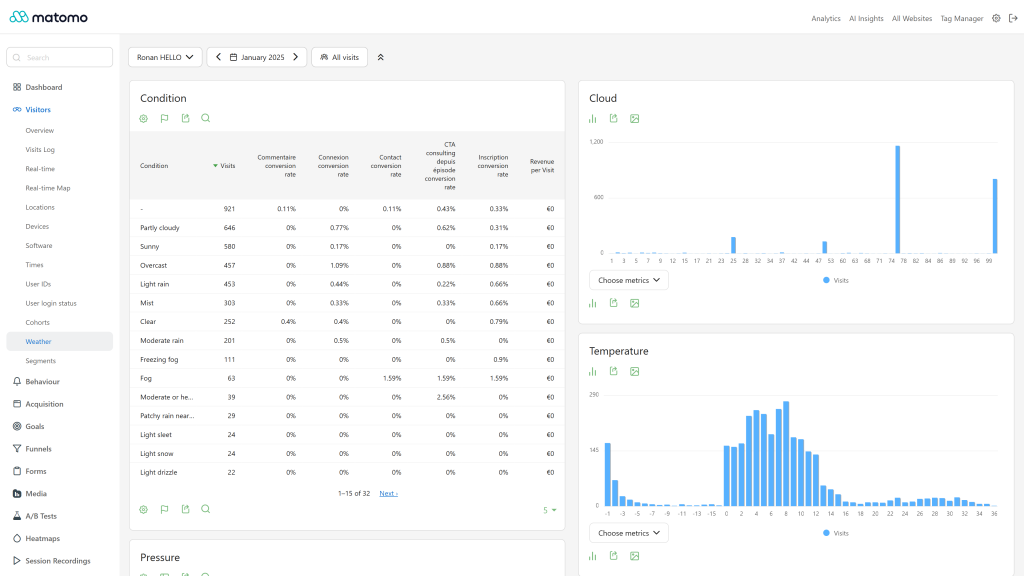The width and height of the screenshot is (1024, 576).
Task: Click the image export icon under Temperature title
Action: (634, 371)
